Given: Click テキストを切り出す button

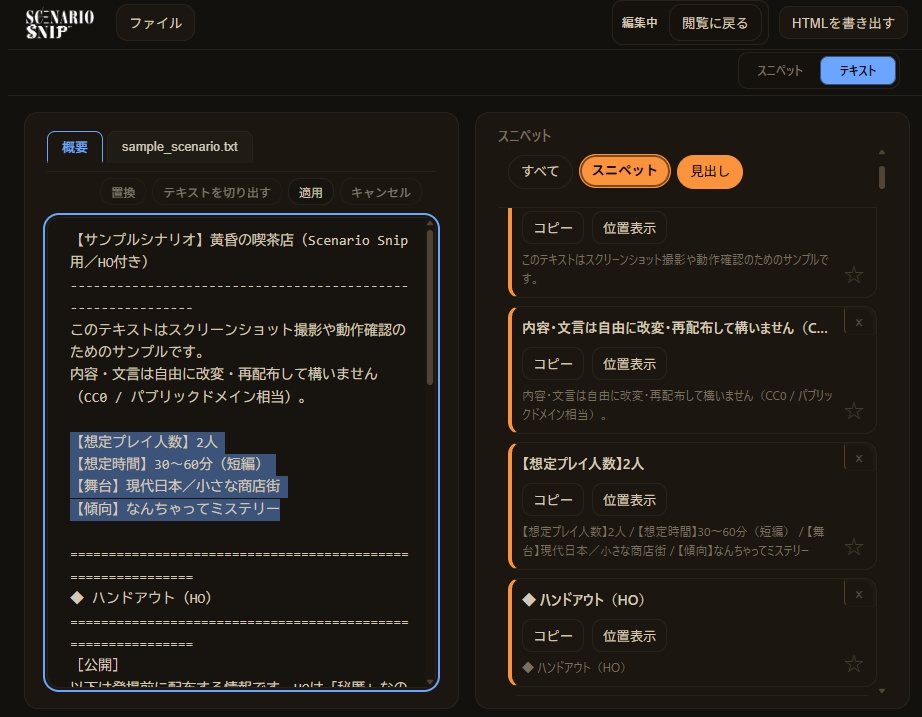Looking at the screenshot, I should [x=217, y=192].
